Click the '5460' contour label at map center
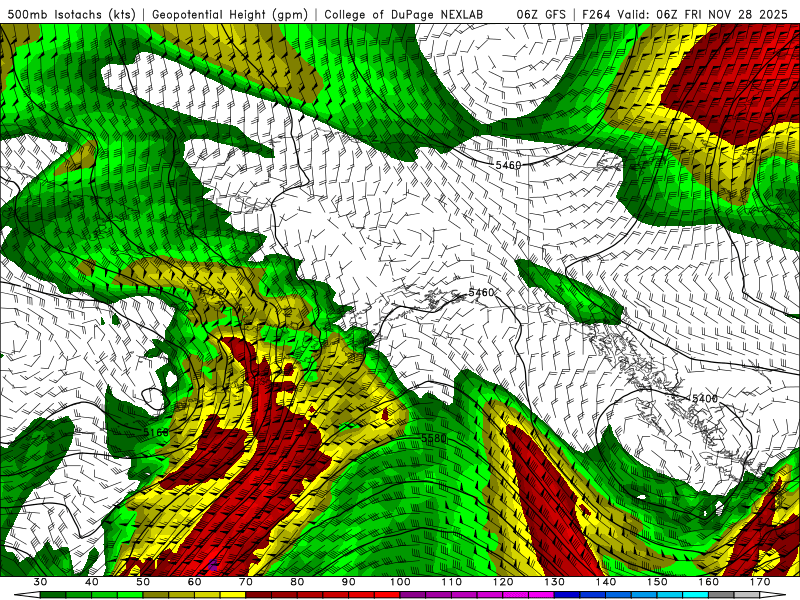This screenshot has height=600, width=800. [x=481, y=292]
